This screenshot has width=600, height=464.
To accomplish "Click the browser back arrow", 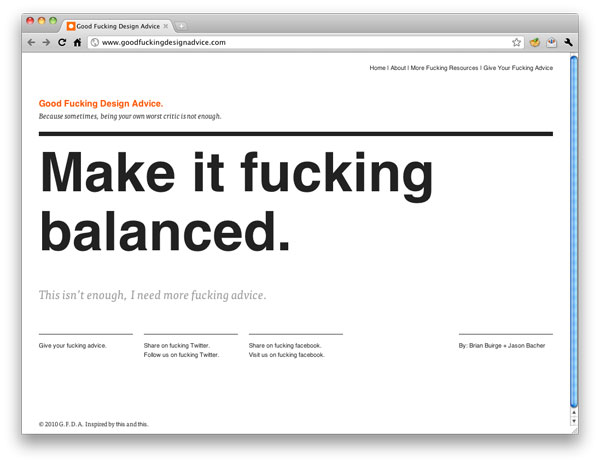I will tap(31, 42).
